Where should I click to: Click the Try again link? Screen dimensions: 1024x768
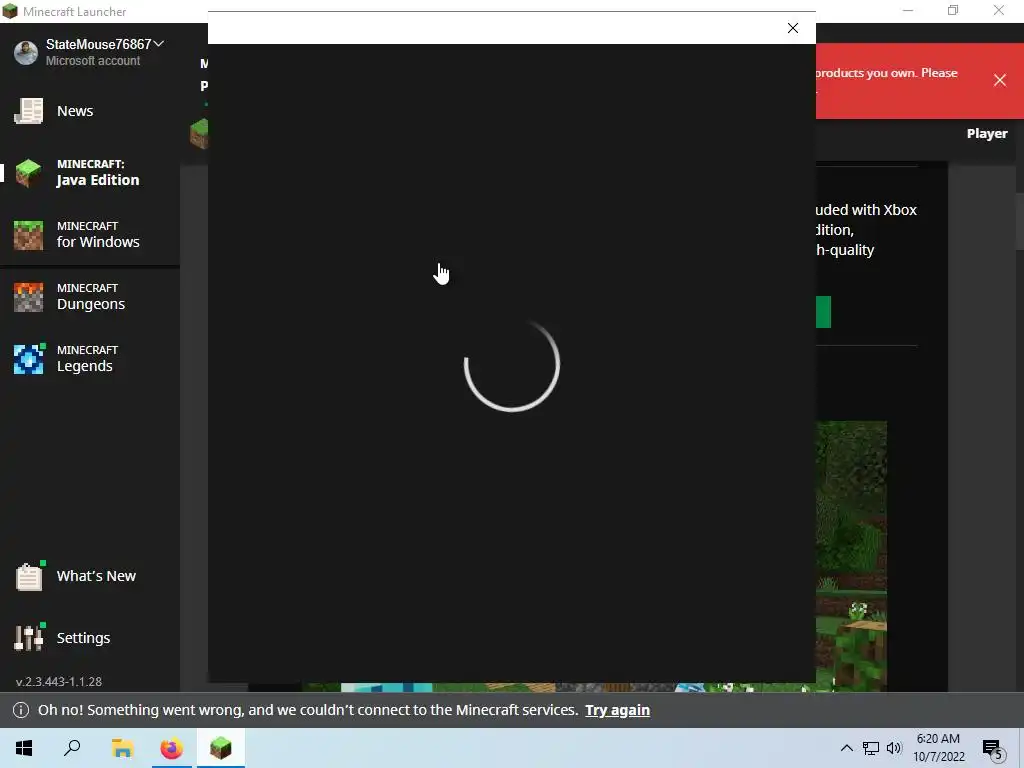pos(617,710)
